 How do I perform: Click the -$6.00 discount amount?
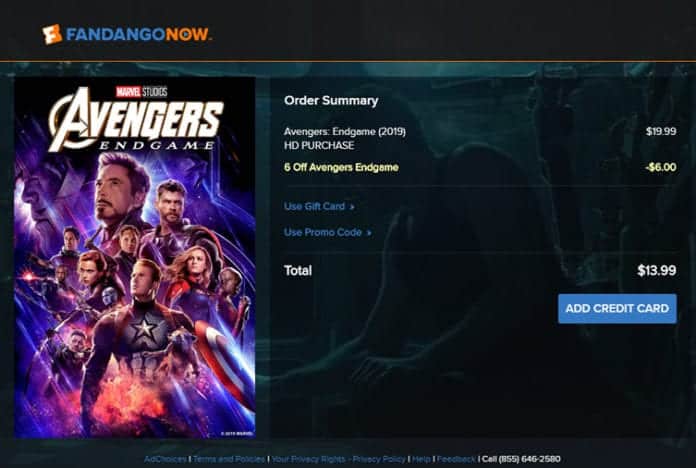[x=660, y=167]
